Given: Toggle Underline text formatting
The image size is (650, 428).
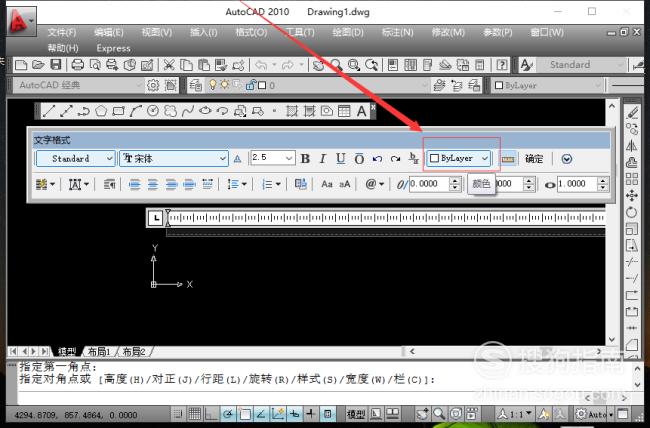Looking at the screenshot, I should [341, 159].
